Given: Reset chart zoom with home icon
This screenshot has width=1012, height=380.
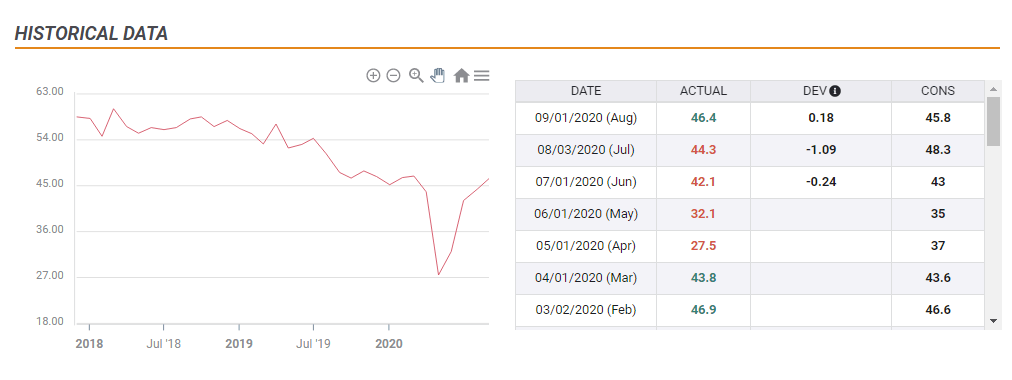Looking at the screenshot, I should click(461, 75).
